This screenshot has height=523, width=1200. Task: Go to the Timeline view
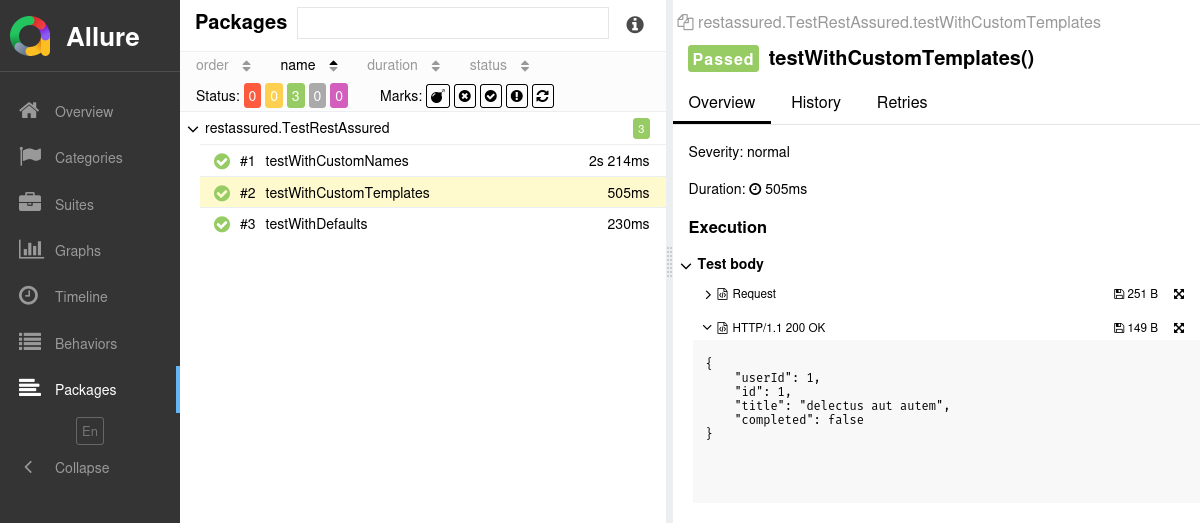pyautogui.click(x=81, y=297)
